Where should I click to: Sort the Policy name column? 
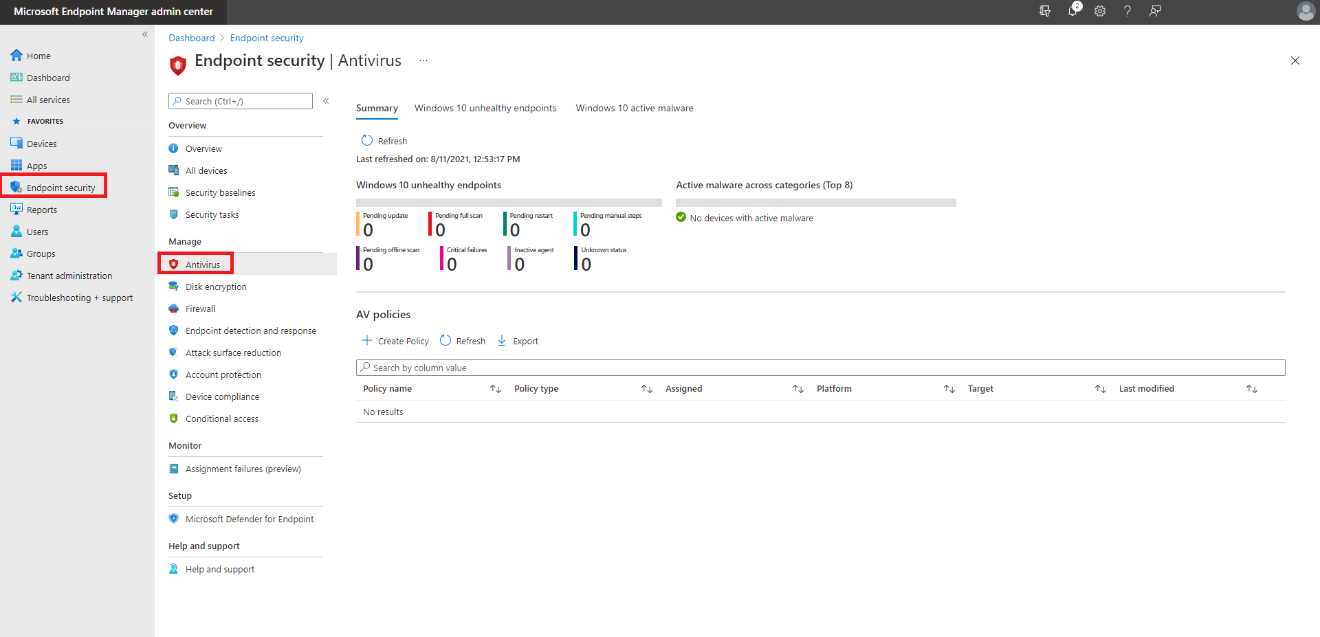(x=495, y=388)
